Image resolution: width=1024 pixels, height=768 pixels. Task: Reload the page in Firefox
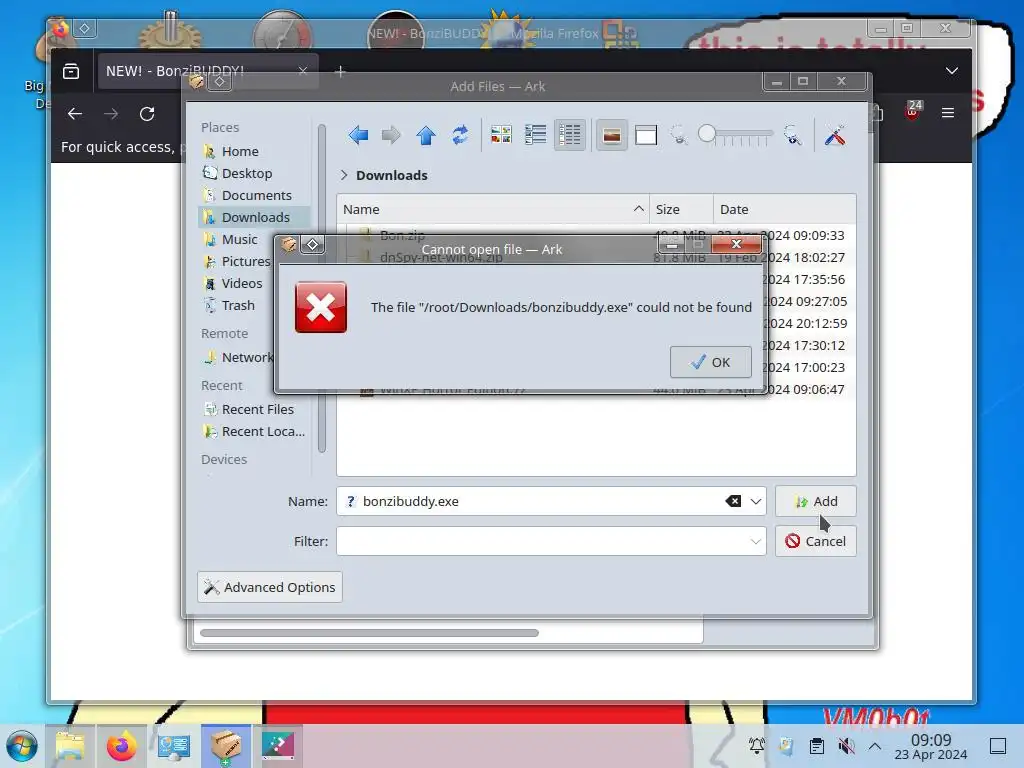click(147, 114)
